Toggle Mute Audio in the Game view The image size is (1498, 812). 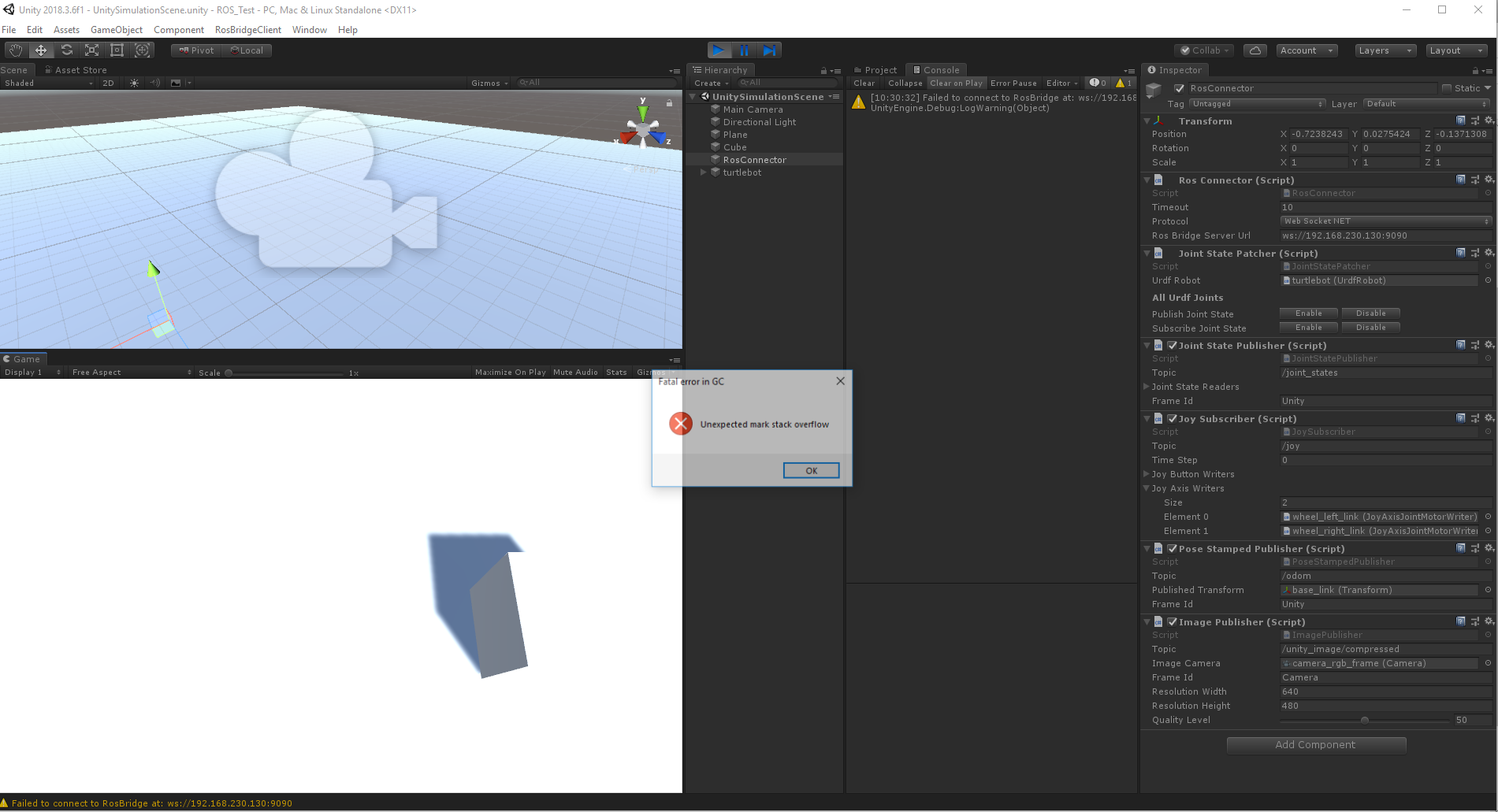tap(575, 372)
